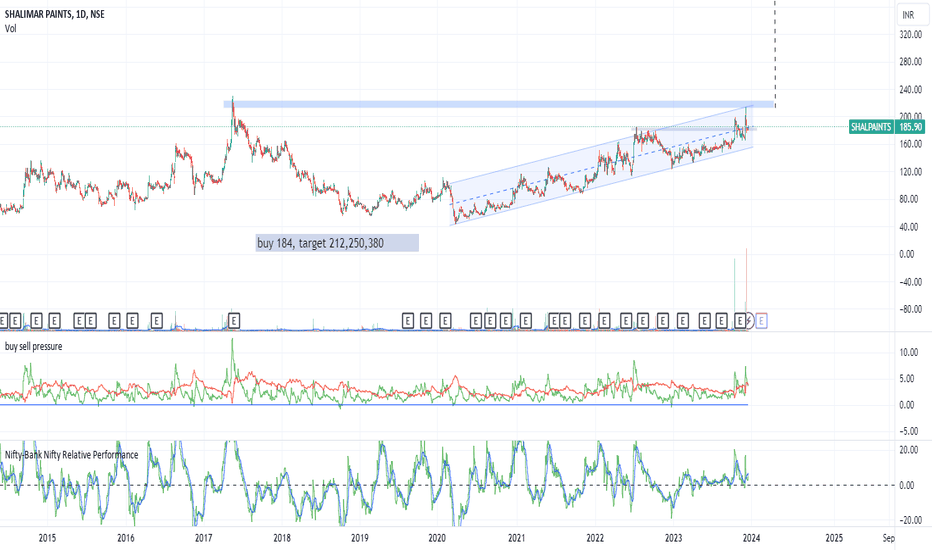Click the 2015 label on the time axis

(48, 538)
